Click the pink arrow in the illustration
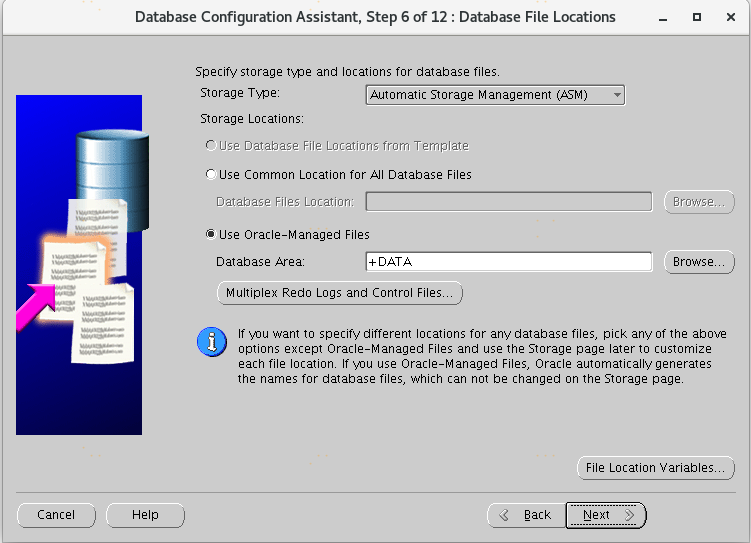This screenshot has height=543, width=751. [36, 307]
